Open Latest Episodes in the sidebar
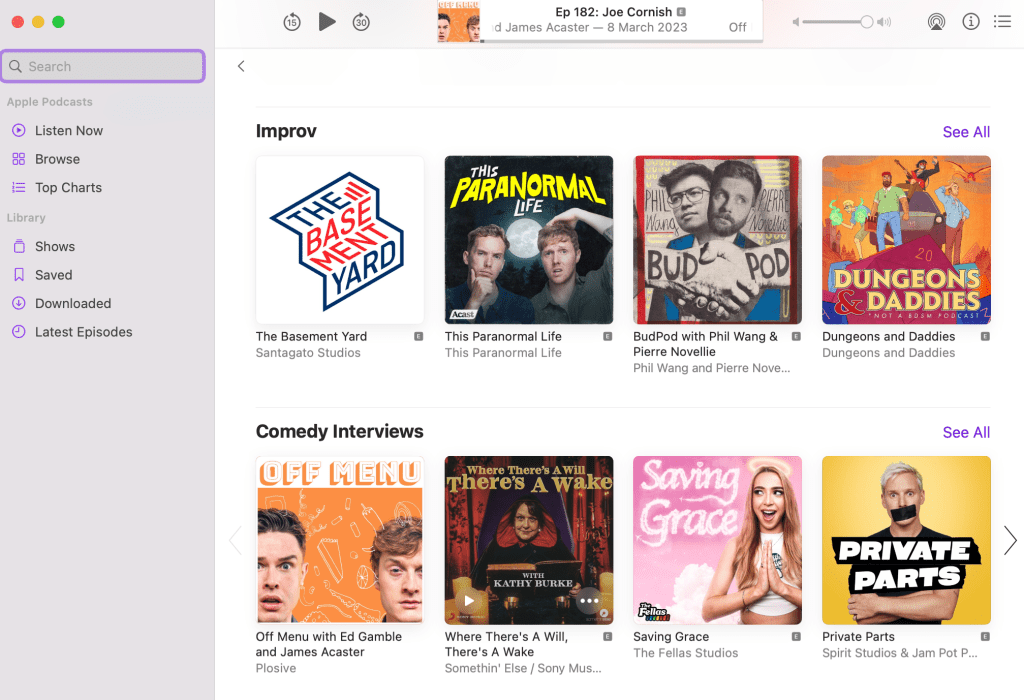1024x700 pixels. pos(80,331)
